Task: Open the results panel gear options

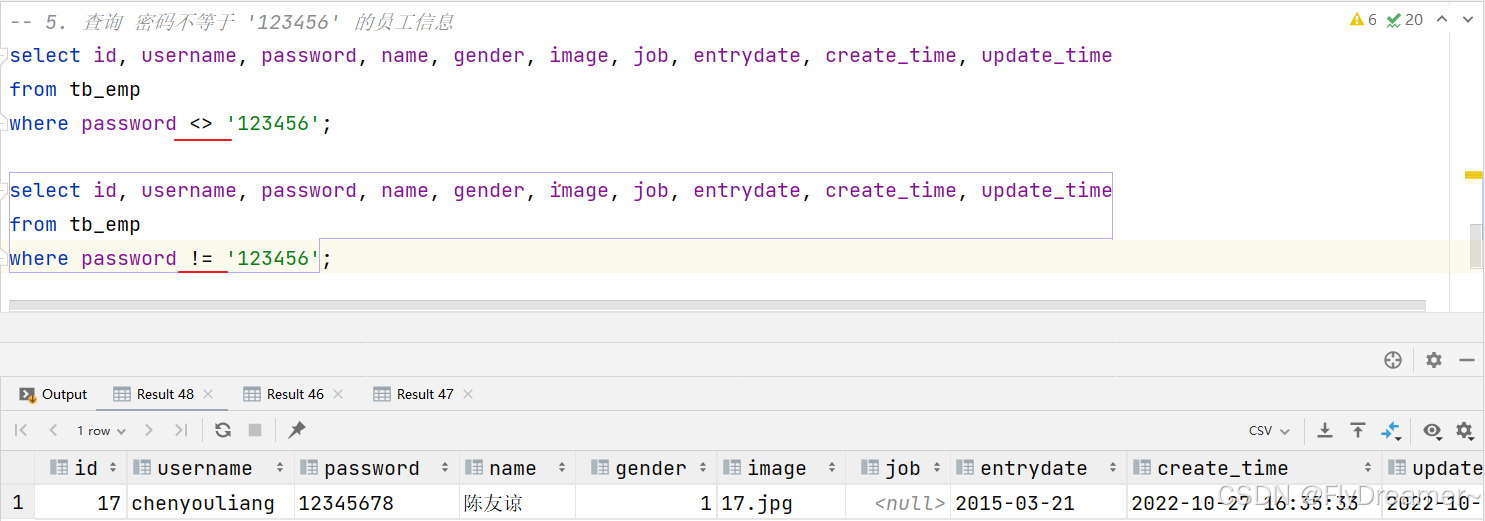Action: point(1434,360)
